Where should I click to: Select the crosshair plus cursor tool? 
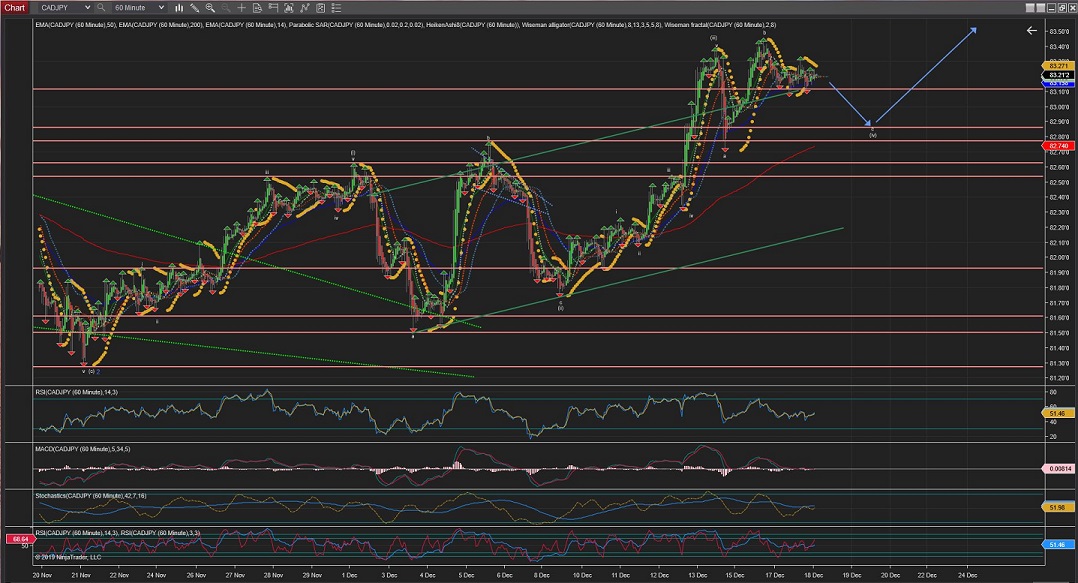tap(241, 8)
